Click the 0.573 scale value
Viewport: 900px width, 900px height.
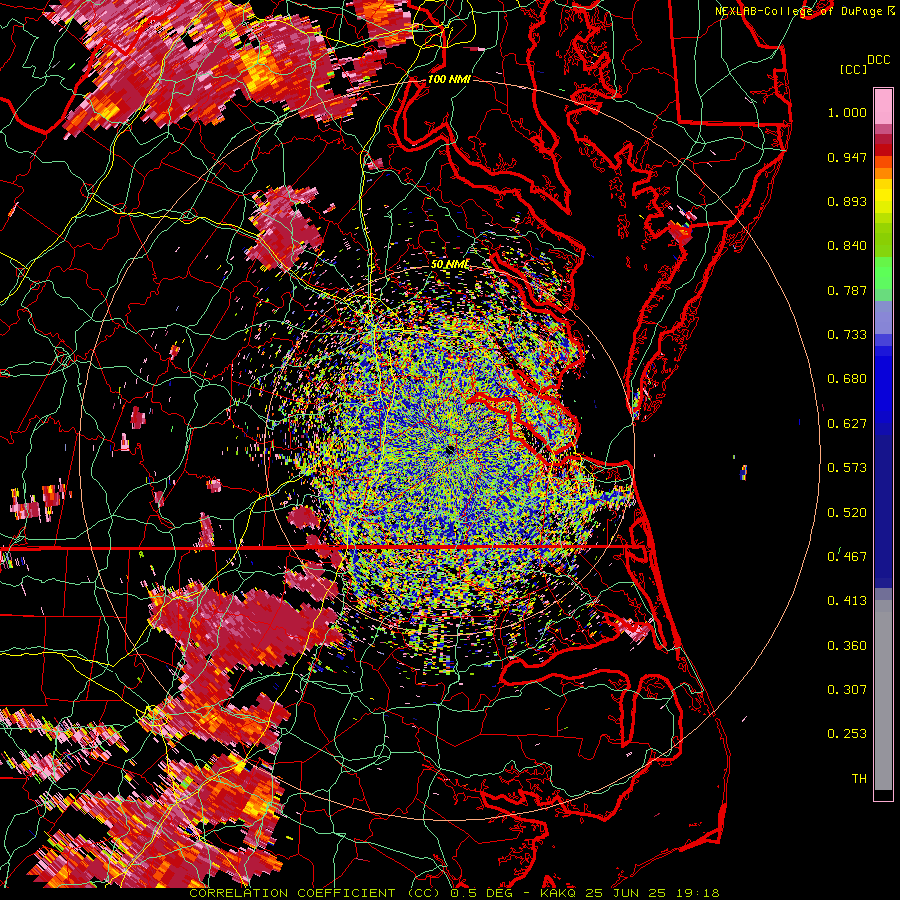847,468
